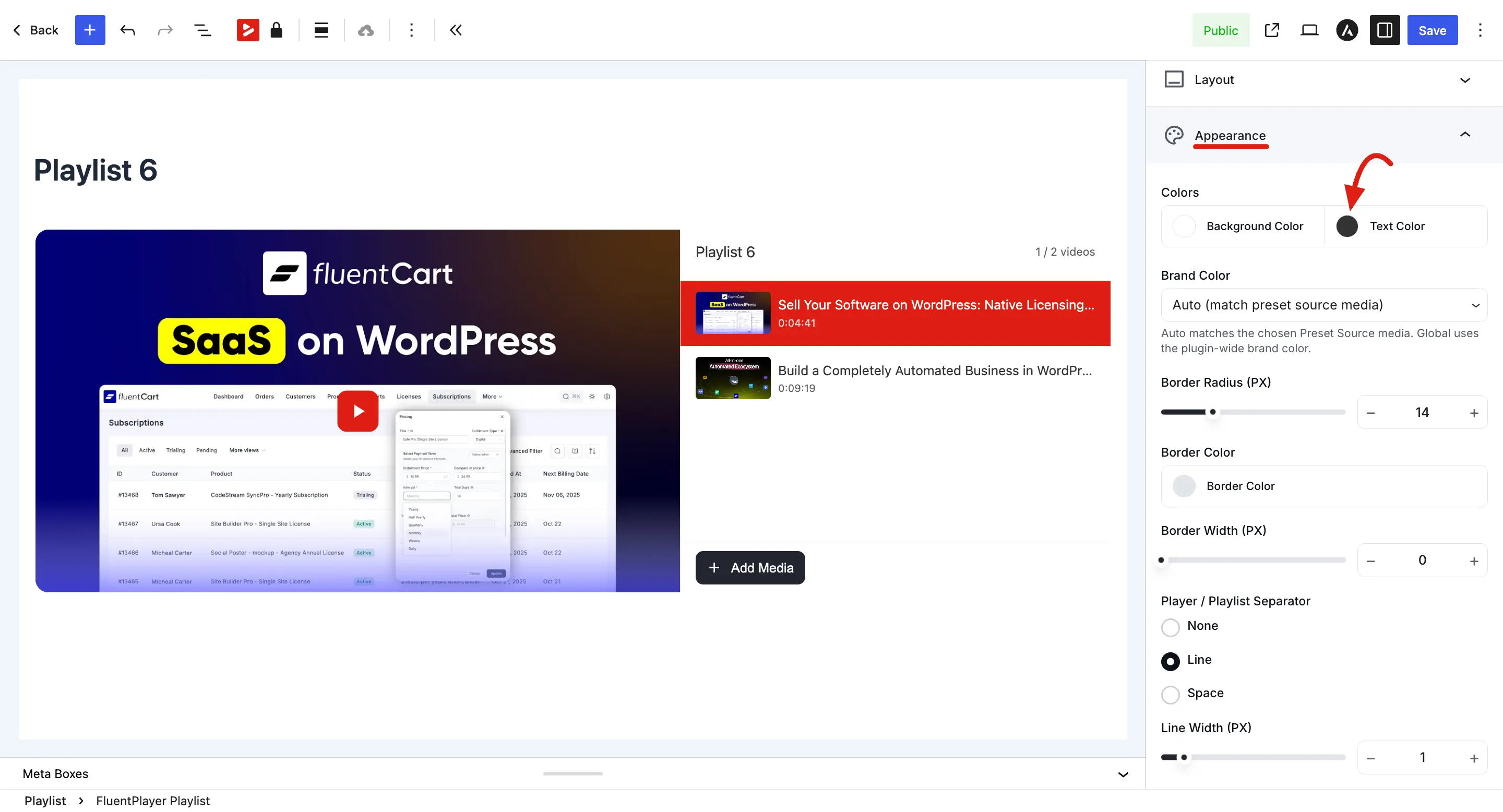1503x812 pixels.
Task: Click the Playlist 6 page title
Action: coord(96,170)
